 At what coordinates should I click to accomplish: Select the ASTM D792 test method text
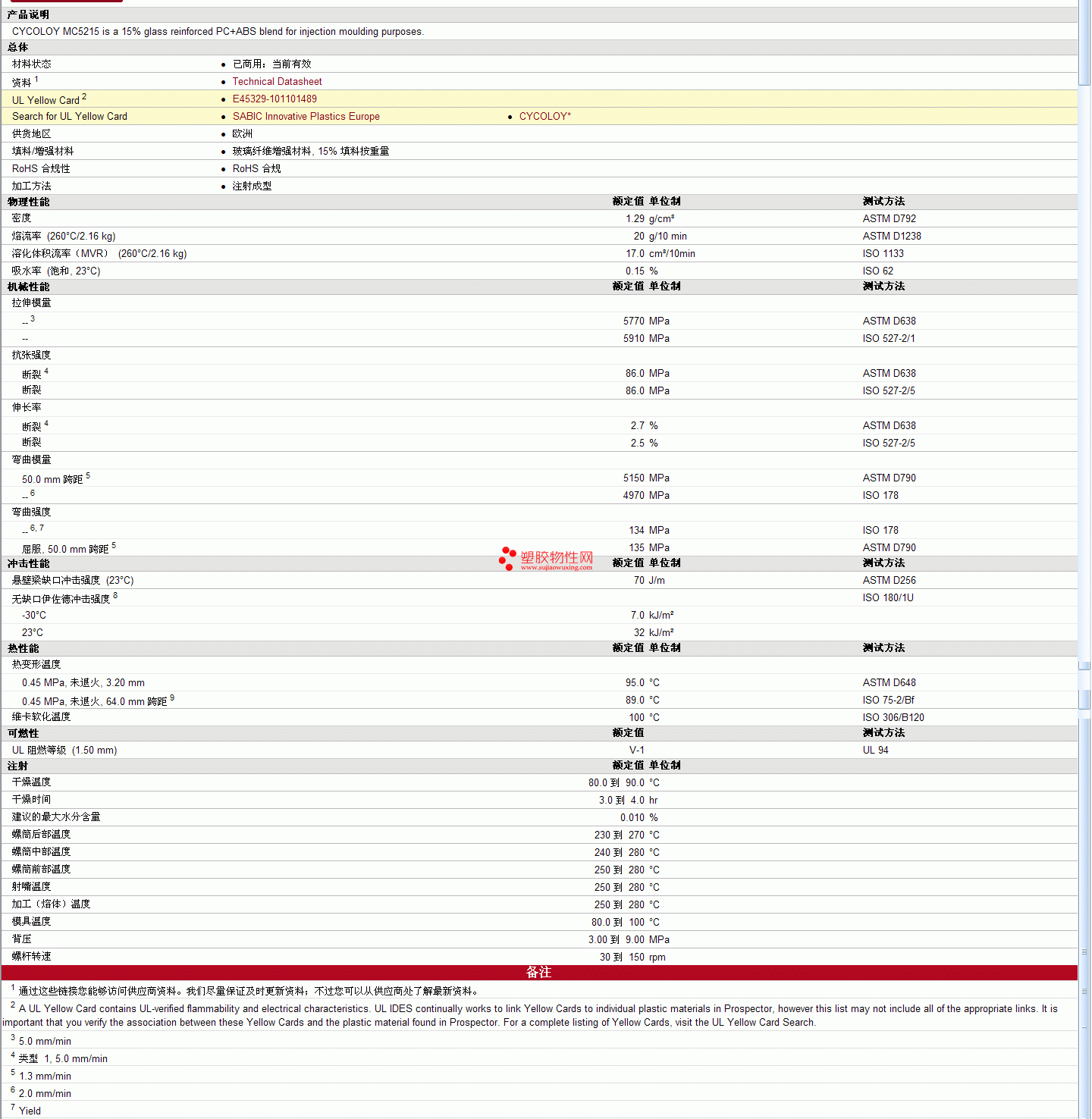click(889, 219)
